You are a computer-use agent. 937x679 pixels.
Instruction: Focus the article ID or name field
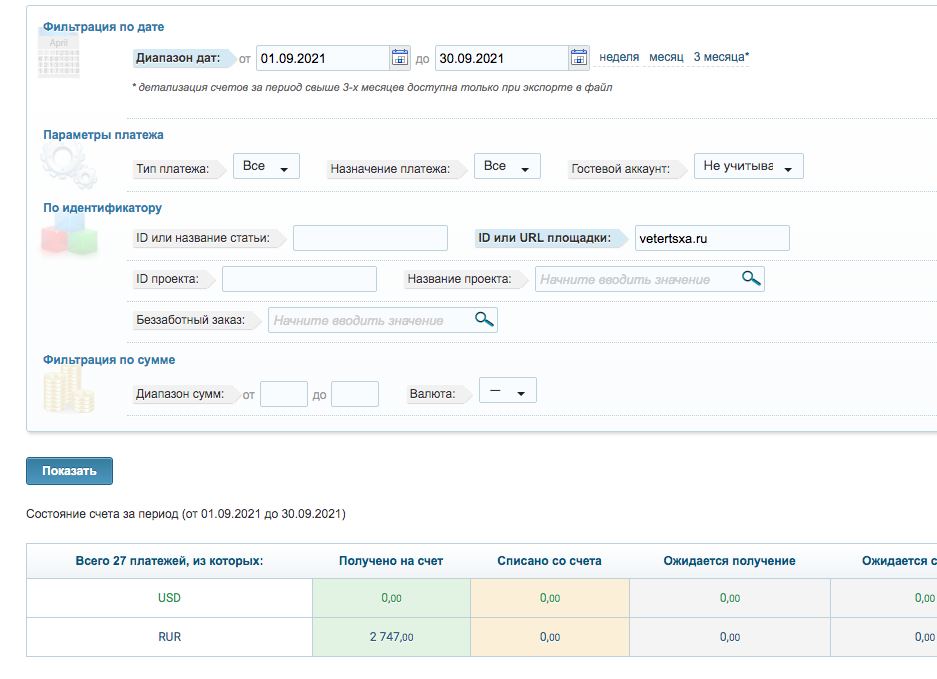point(370,238)
